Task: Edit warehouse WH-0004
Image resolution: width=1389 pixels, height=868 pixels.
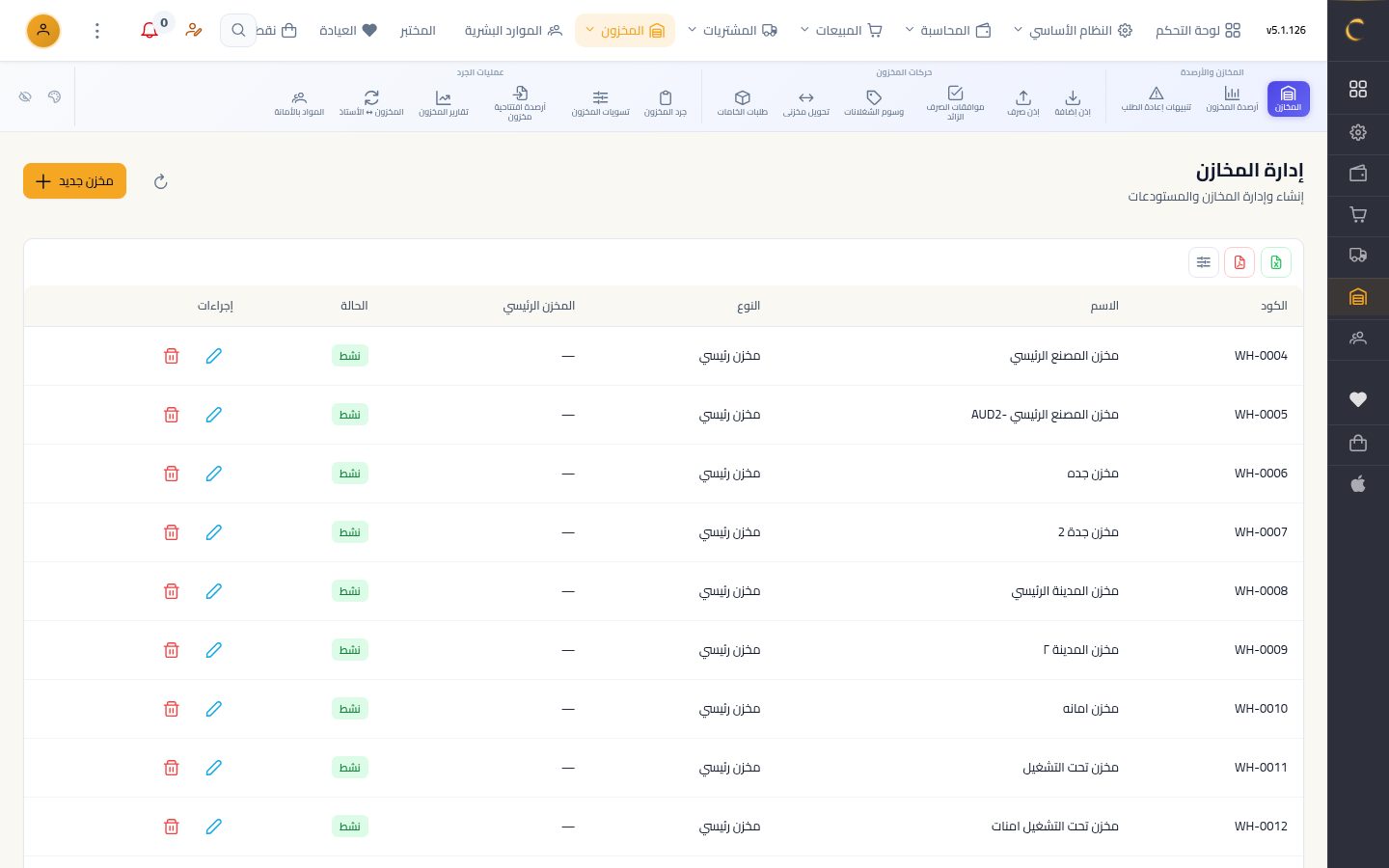Action: (214, 356)
